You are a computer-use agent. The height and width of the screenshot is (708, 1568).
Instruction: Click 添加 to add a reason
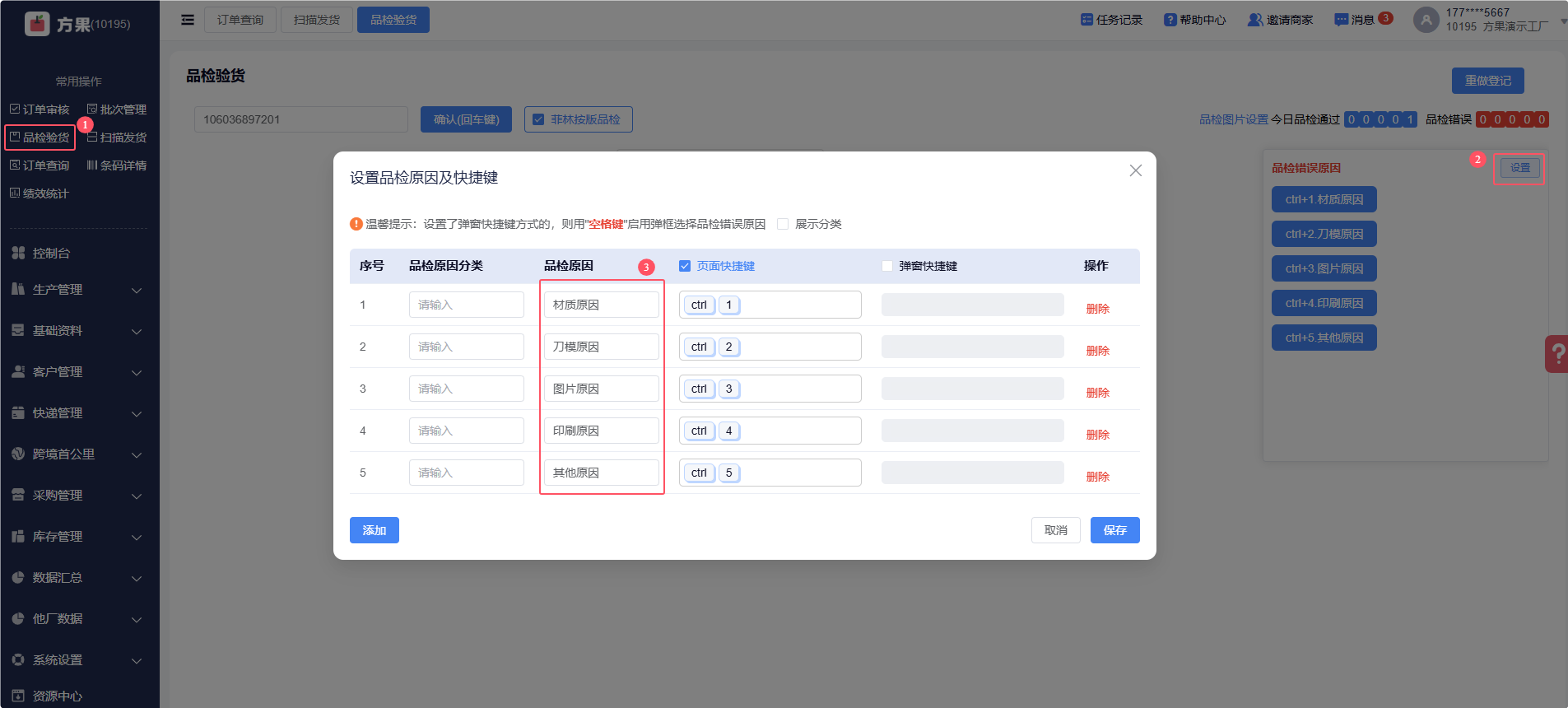[x=374, y=530]
